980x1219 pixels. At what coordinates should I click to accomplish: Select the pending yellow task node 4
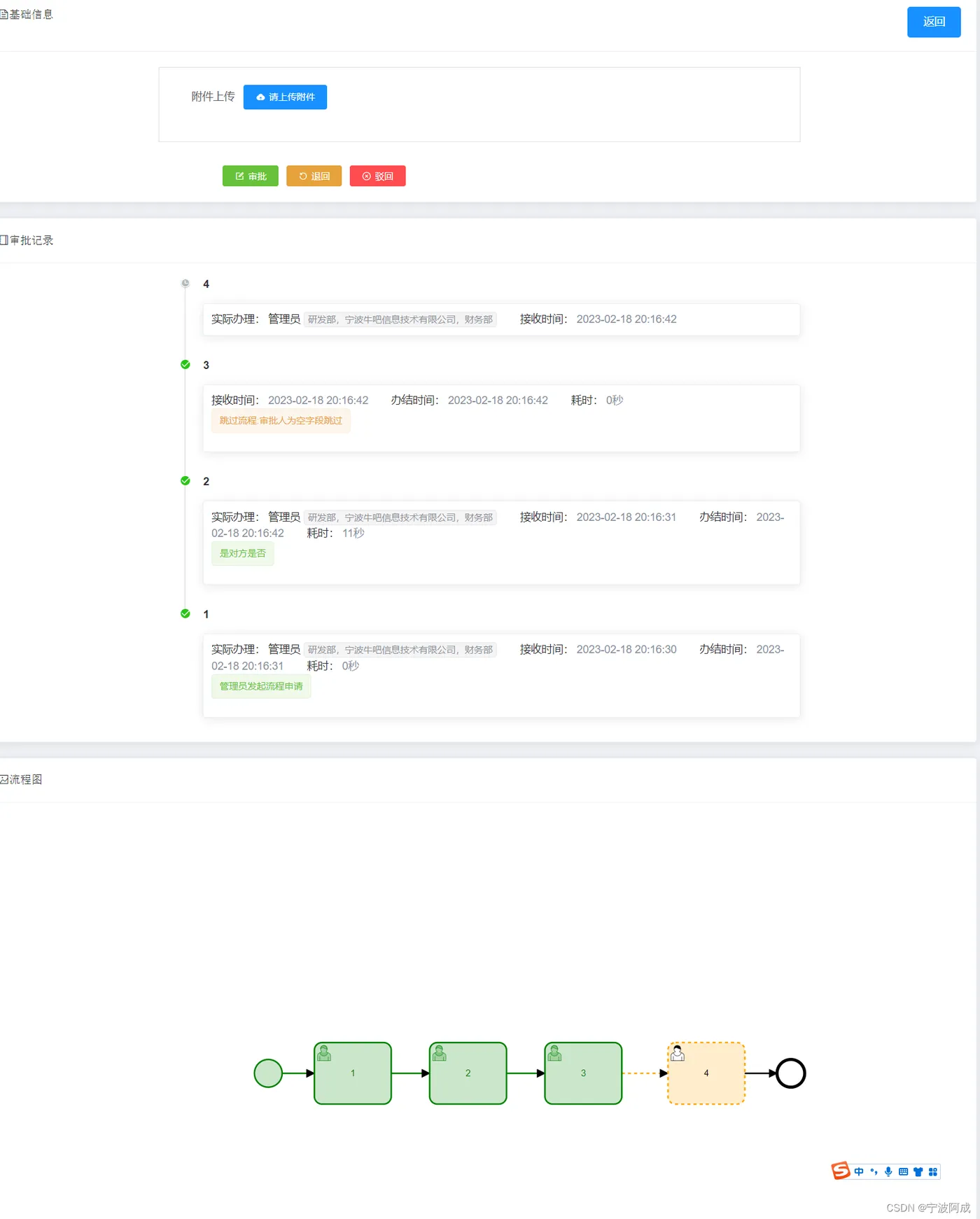coord(706,1073)
